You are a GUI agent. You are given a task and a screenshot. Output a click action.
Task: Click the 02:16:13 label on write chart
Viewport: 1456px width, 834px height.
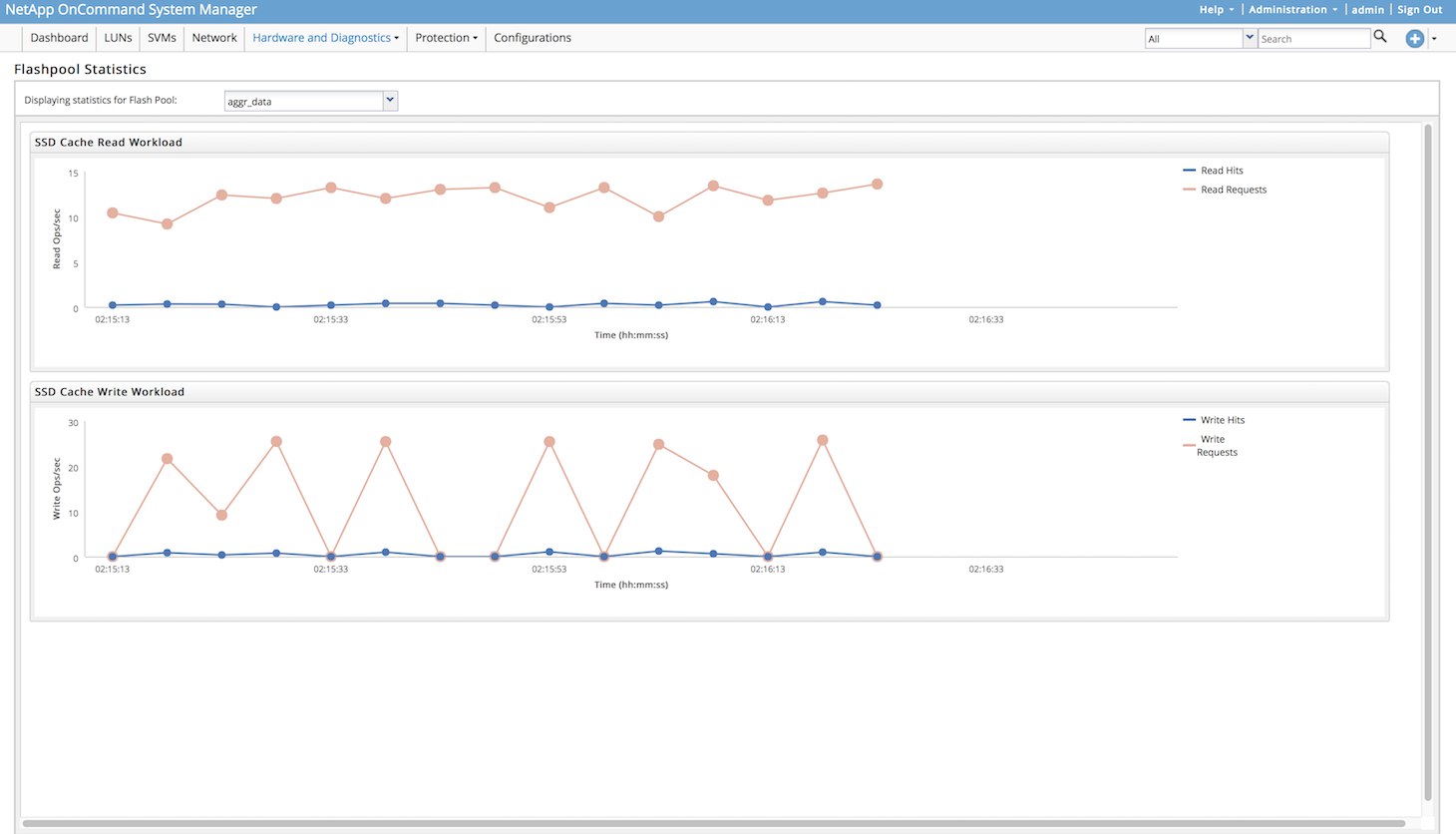[767, 569]
